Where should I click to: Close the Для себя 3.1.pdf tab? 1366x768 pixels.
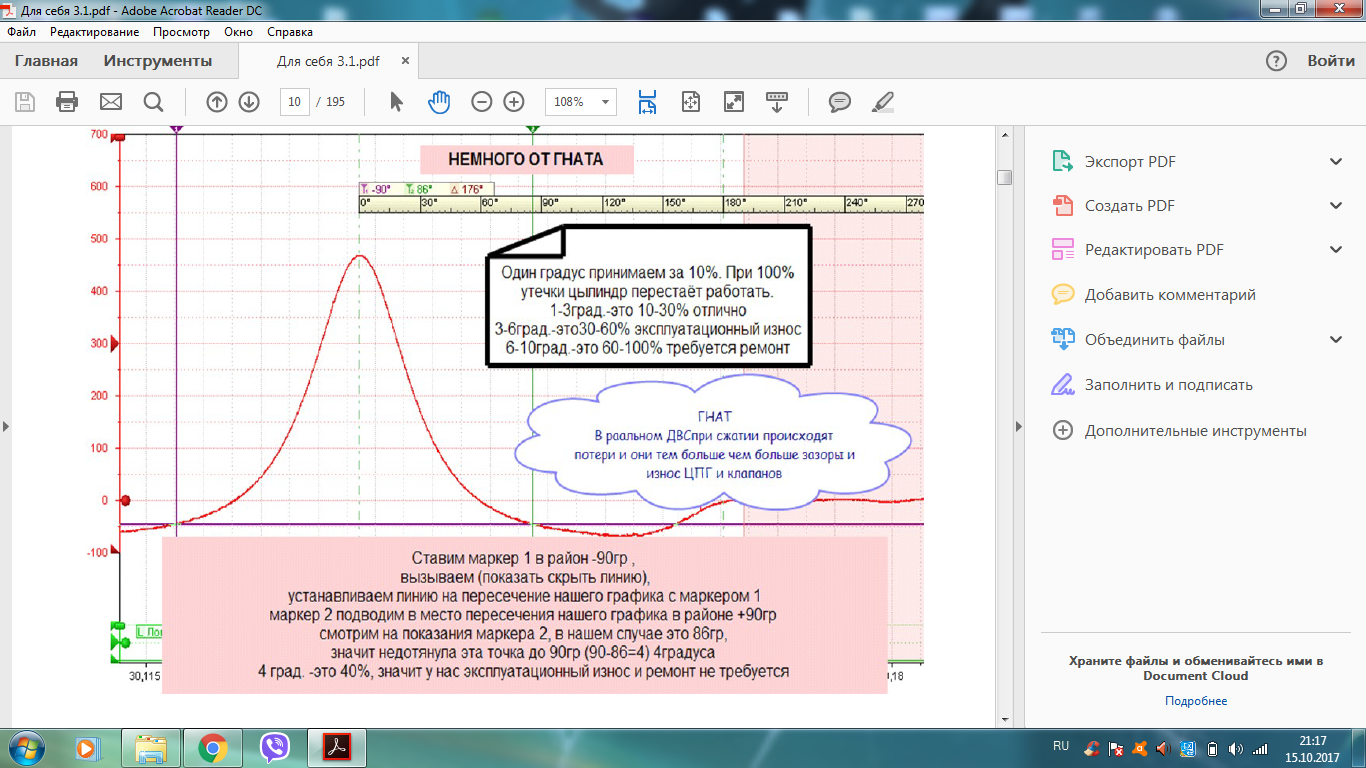pos(405,61)
